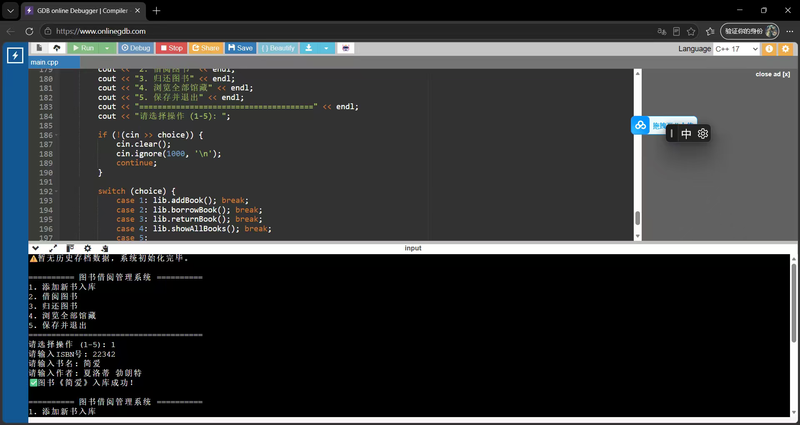Collapse the fold arrow at line 192

[x=56, y=191]
